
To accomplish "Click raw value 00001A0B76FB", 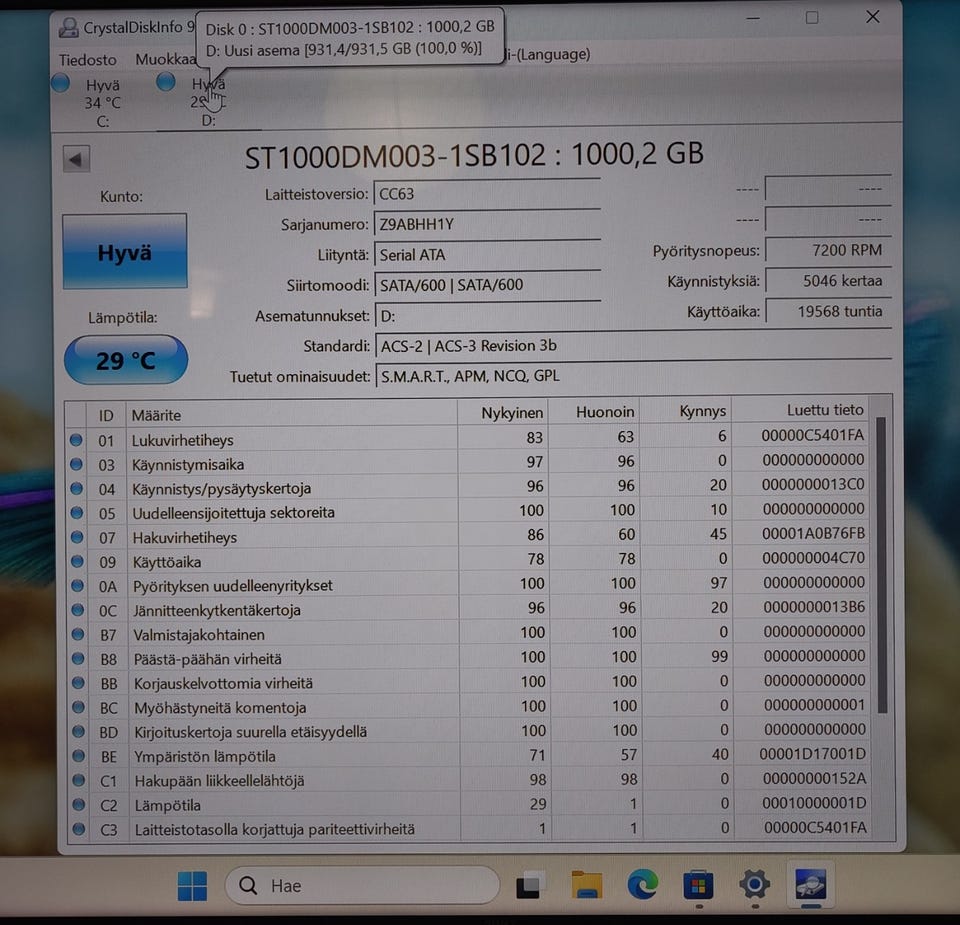I will click(813, 534).
